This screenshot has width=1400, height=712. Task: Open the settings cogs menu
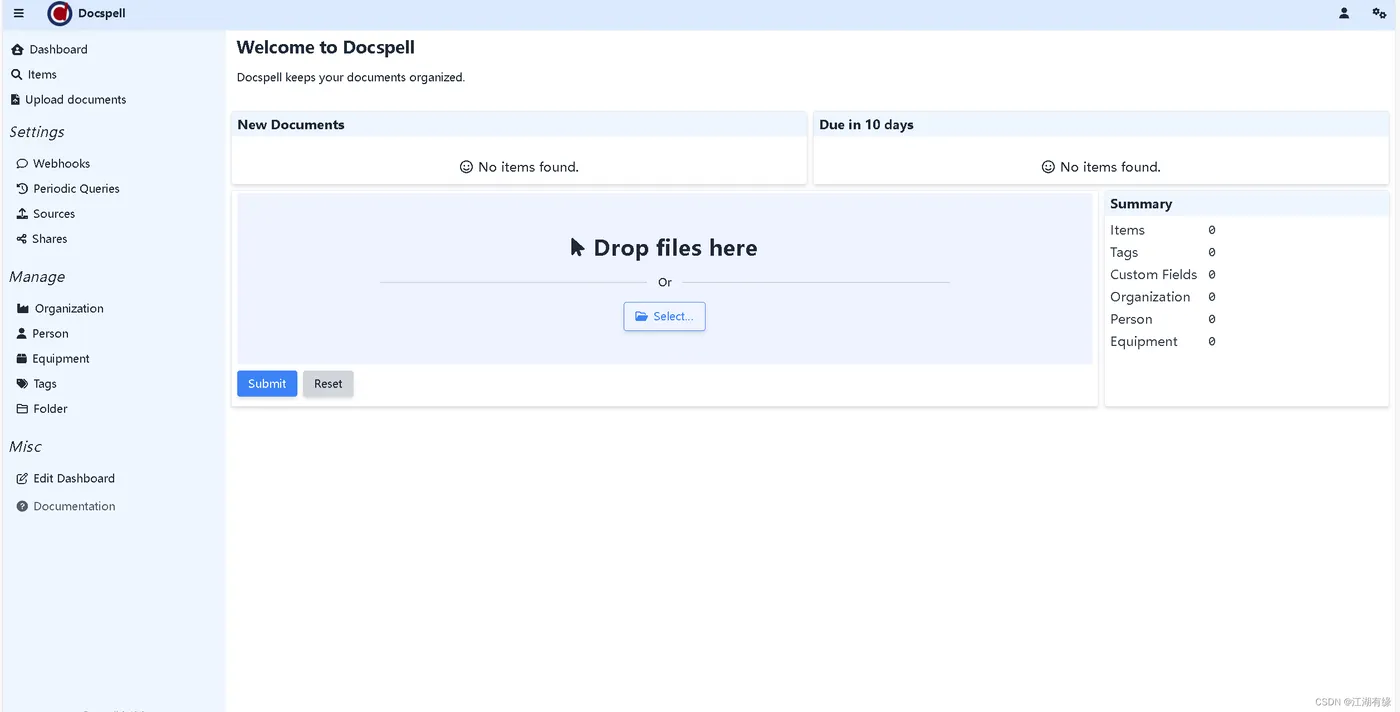pos(1379,14)
